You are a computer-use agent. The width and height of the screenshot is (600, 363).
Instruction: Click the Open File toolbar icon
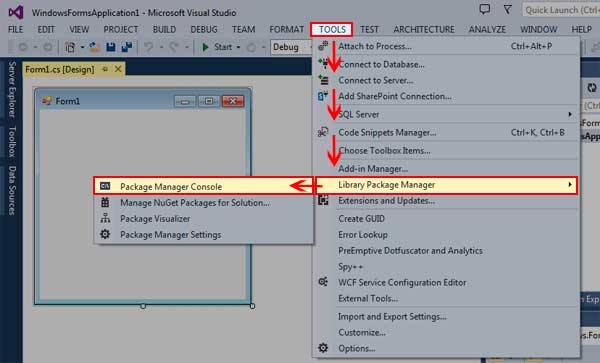click(94, 47)
